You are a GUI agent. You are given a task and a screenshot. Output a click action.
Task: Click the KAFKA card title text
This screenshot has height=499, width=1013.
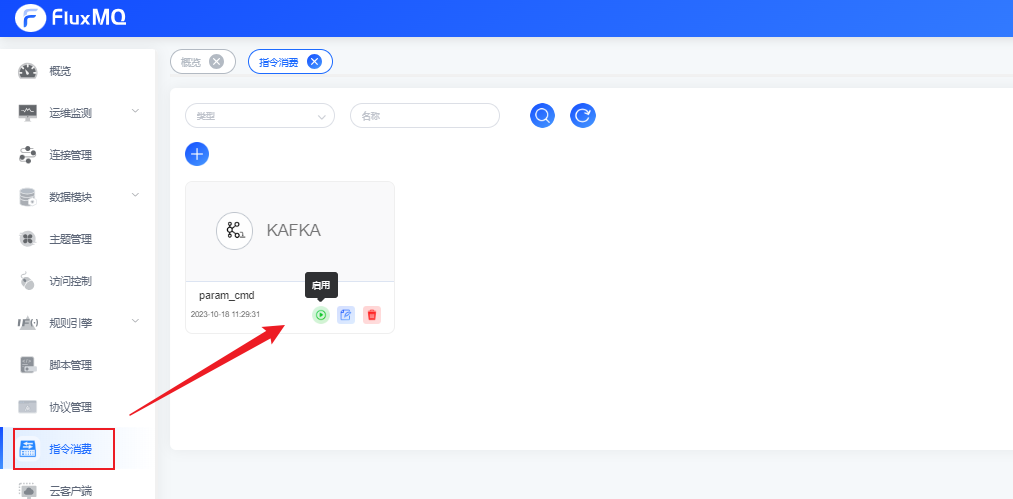(x=293, y=230)
